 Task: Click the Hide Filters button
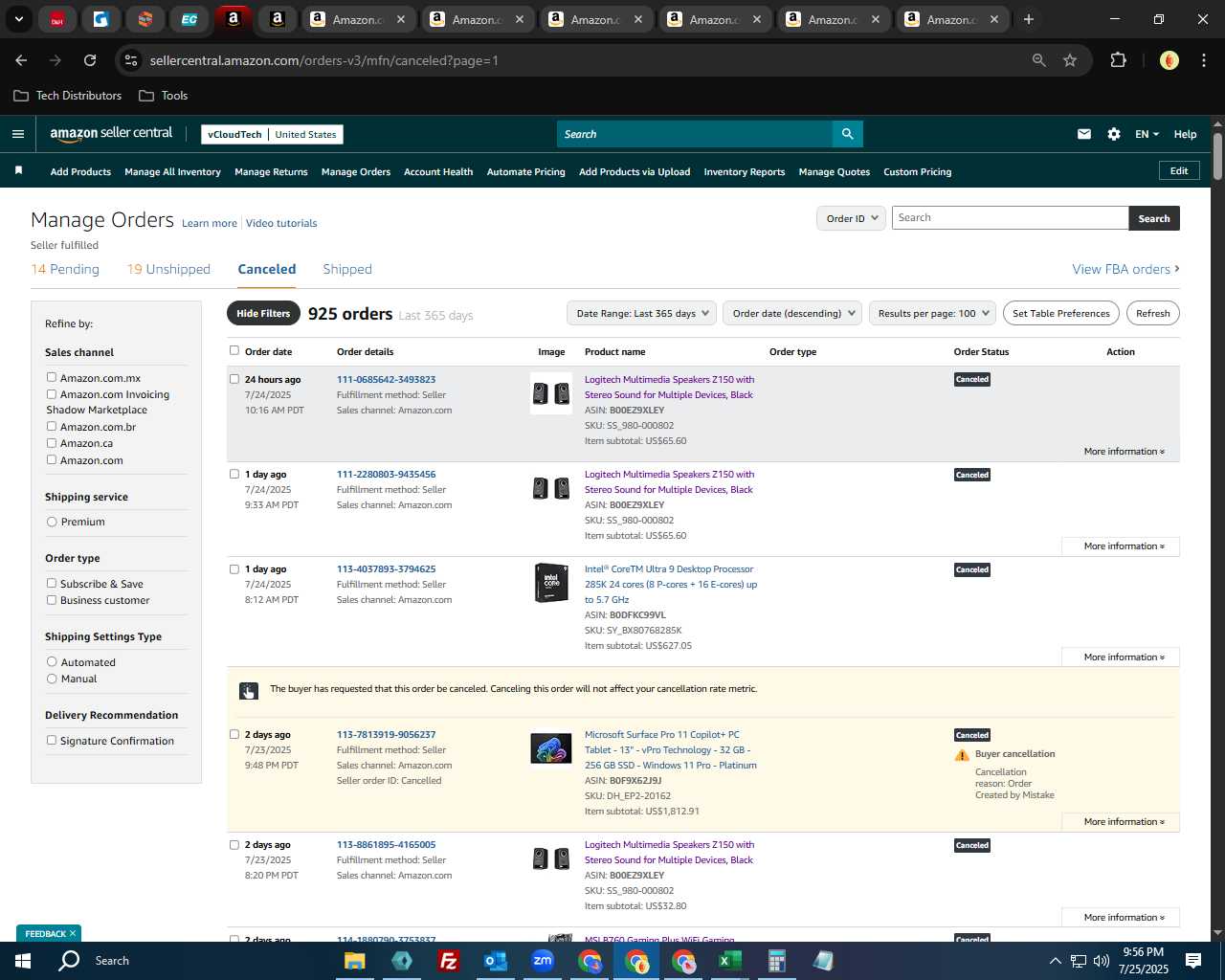pos(263,313)
